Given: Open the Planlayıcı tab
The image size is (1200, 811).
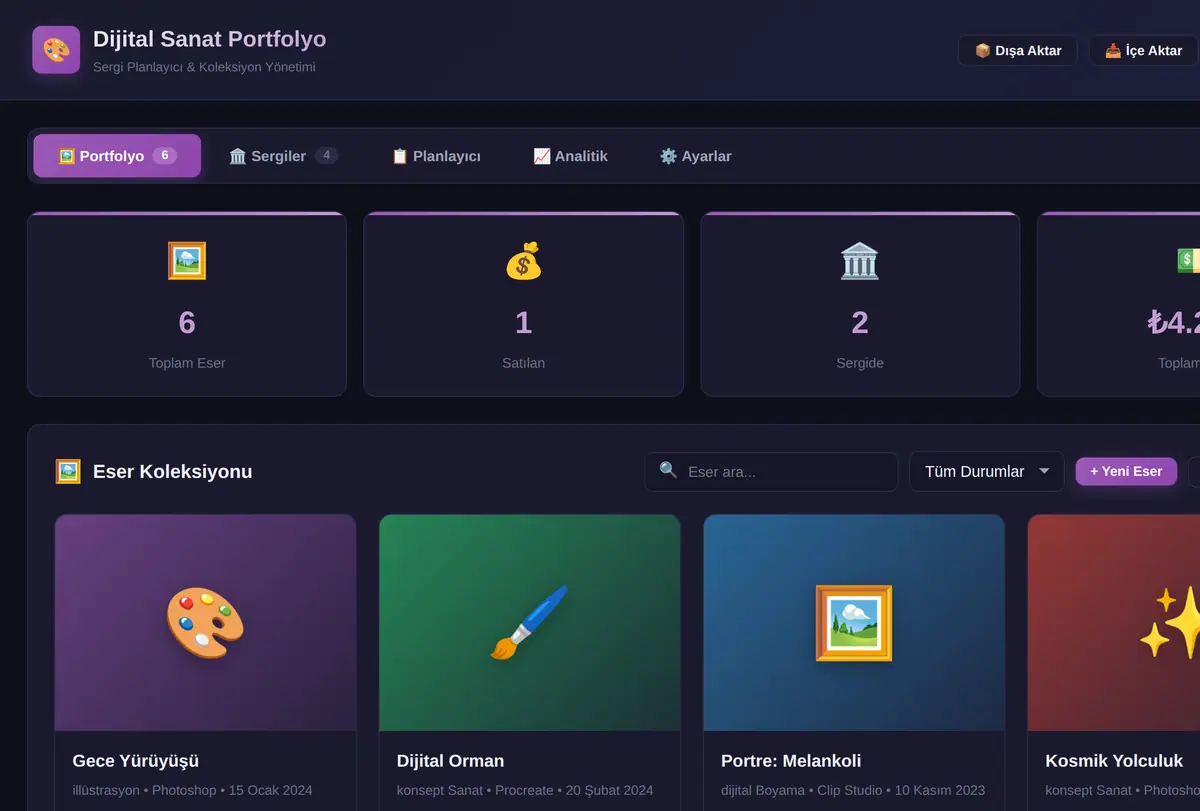Looking at the screenshot, I should click(436, 156).
